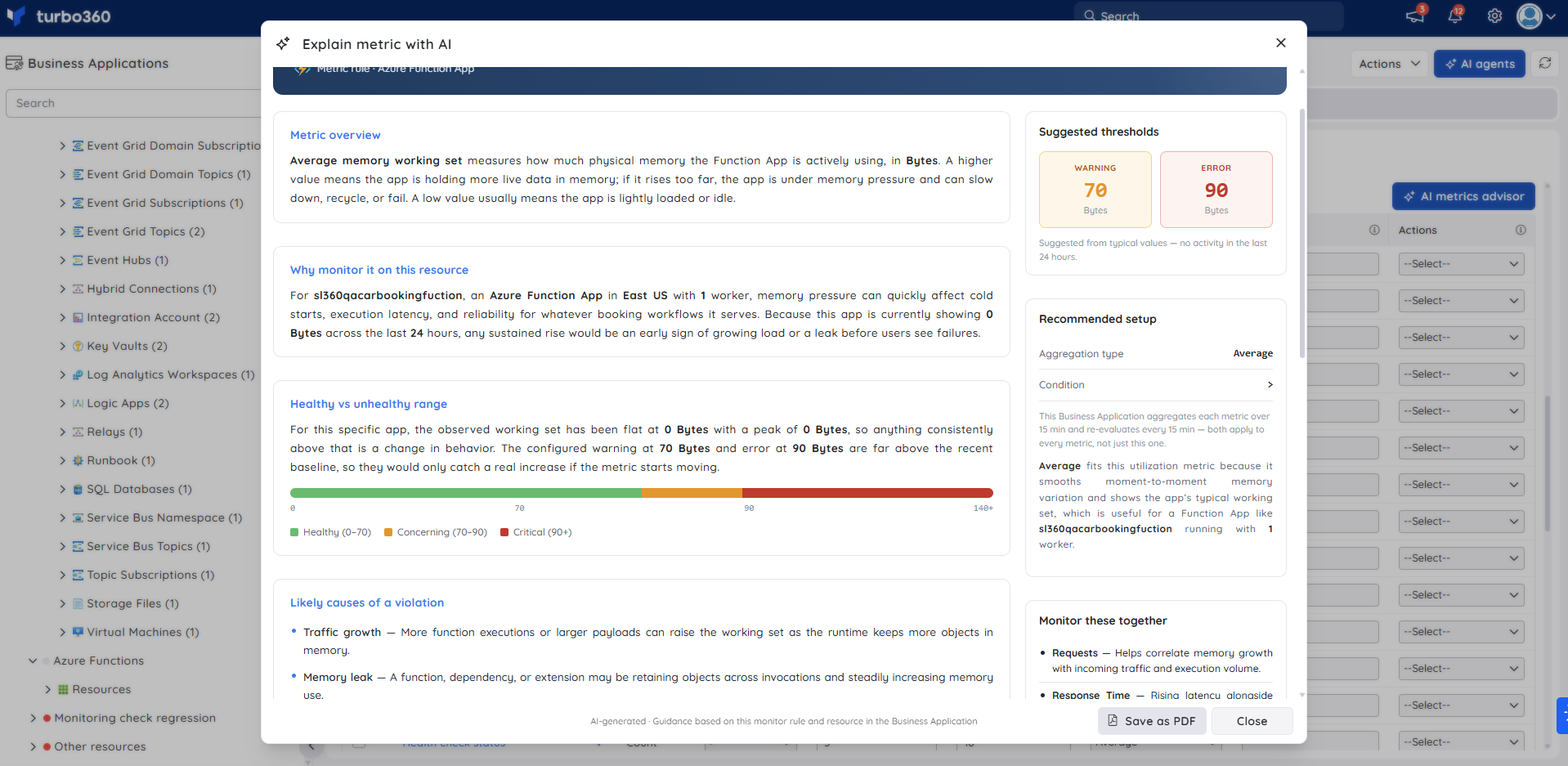
Task: Collapse the Azure Functions tree node
Action: (x=33, y=661)
